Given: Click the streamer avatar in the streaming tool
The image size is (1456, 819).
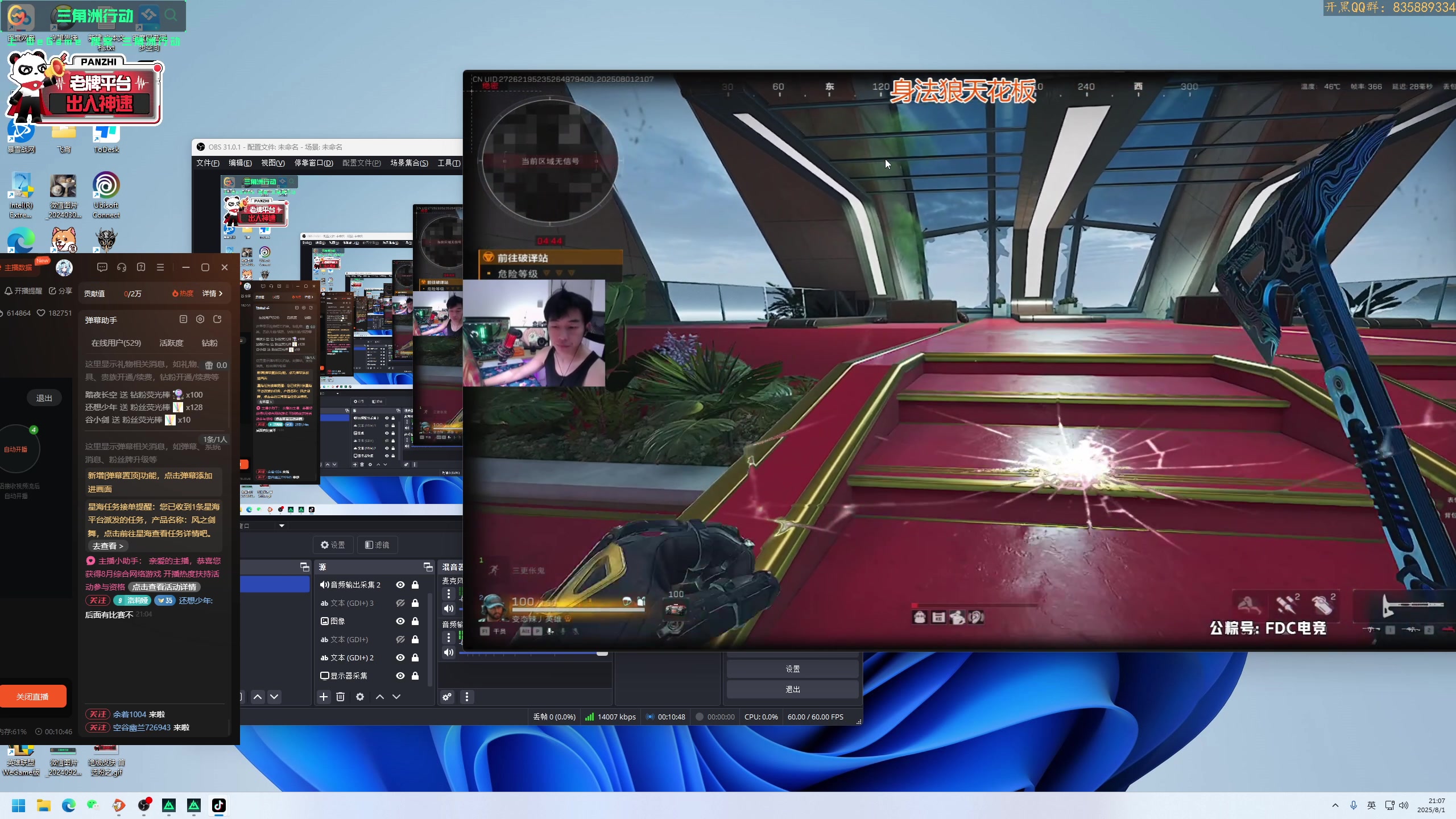Looking at the screenshot, I should [64, 267].
